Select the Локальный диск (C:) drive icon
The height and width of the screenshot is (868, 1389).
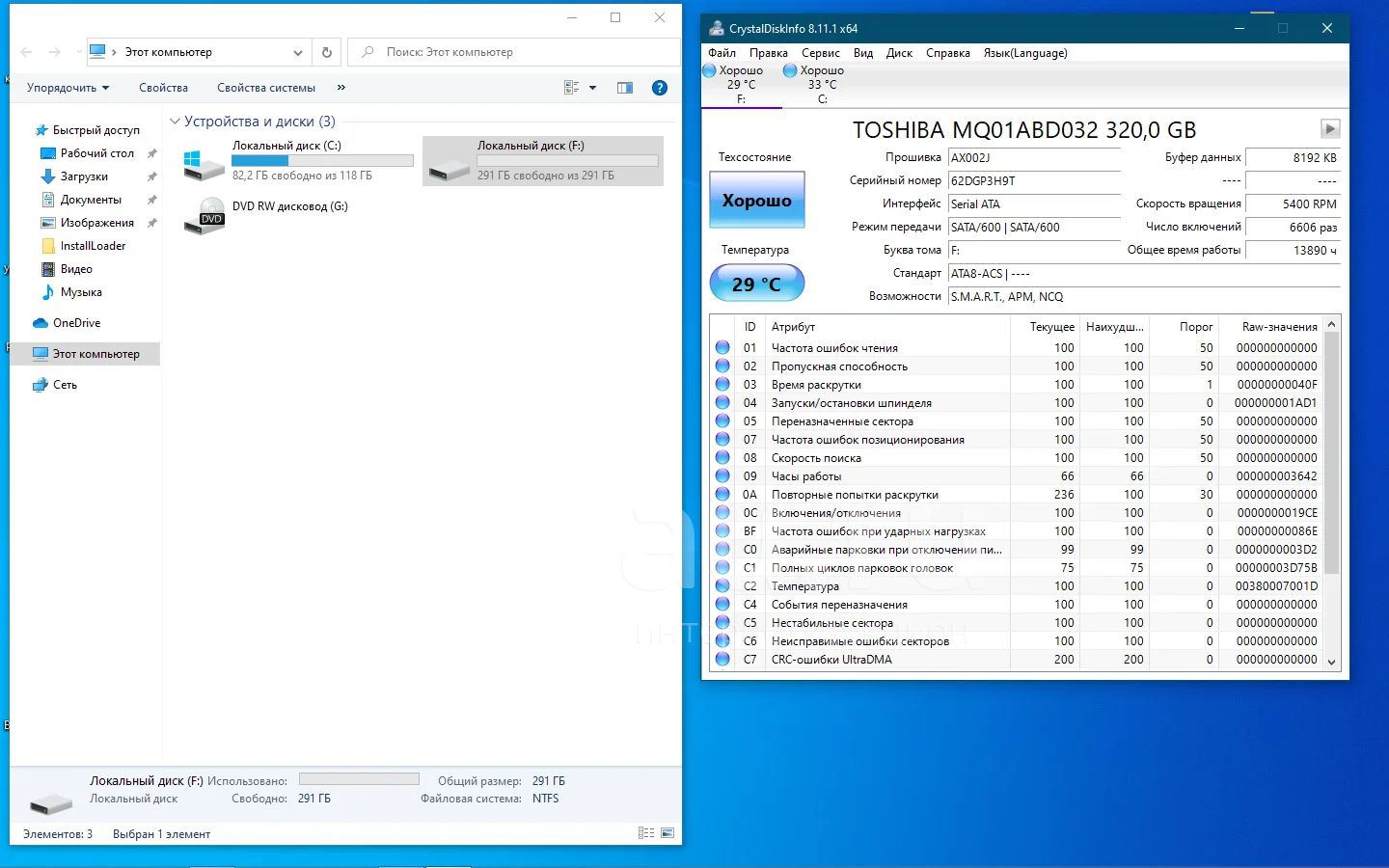[x=204, y=163]
